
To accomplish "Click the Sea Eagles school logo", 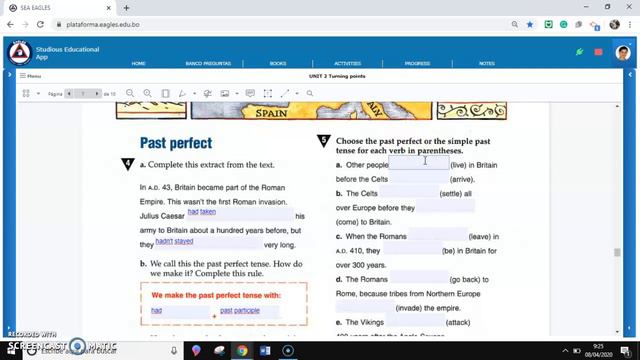I will pyautogui.click(x=19, y=53).
